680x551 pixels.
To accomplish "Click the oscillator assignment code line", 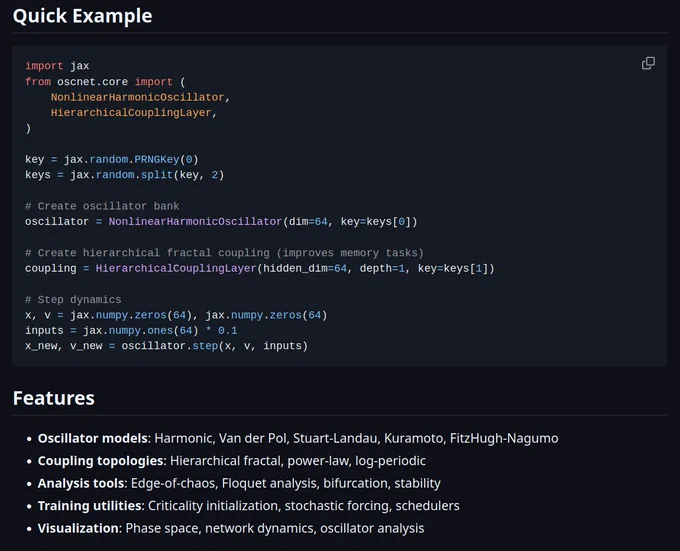I will pyautogui.click(x=221, y=222).
